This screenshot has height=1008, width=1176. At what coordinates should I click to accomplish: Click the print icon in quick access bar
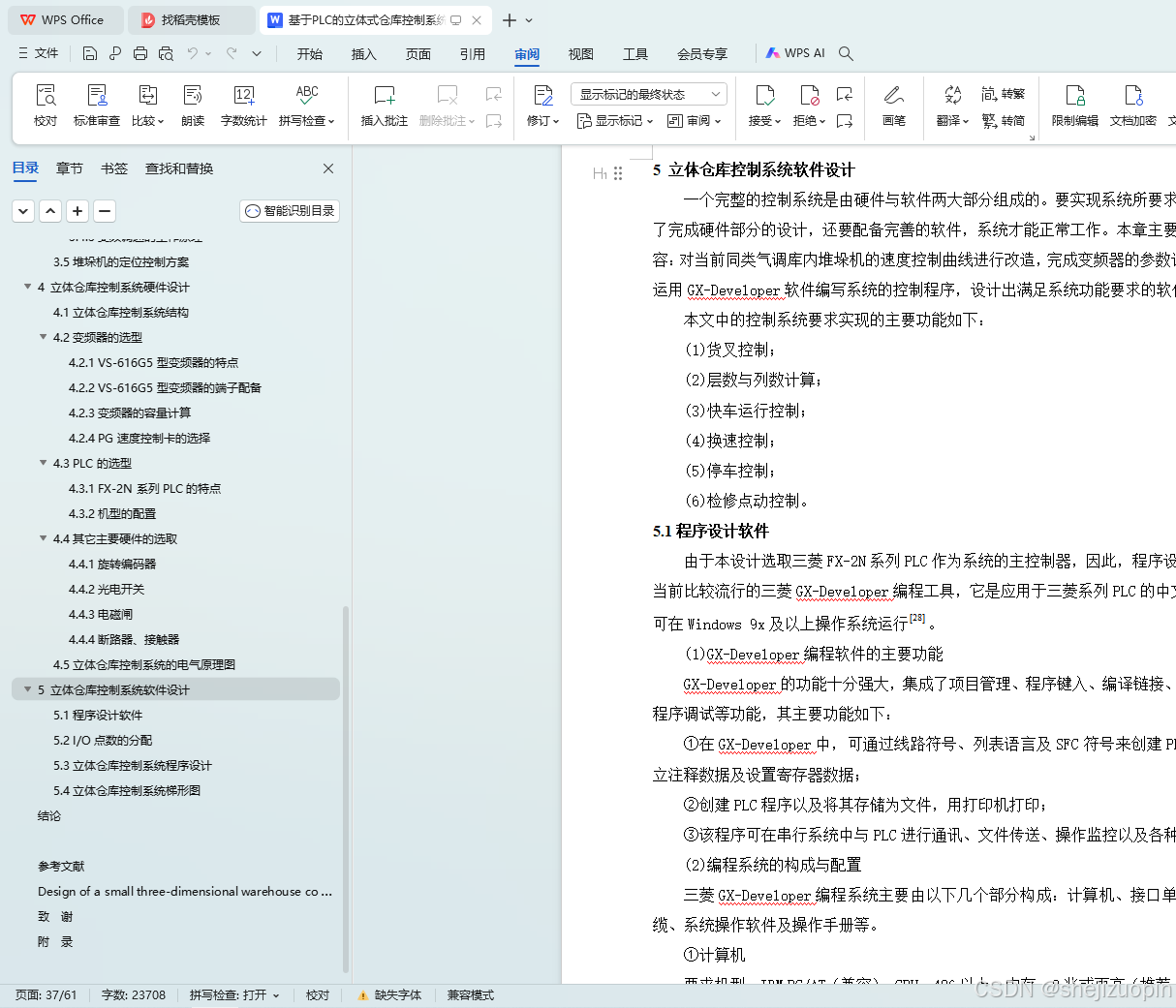tap(140, 53)
